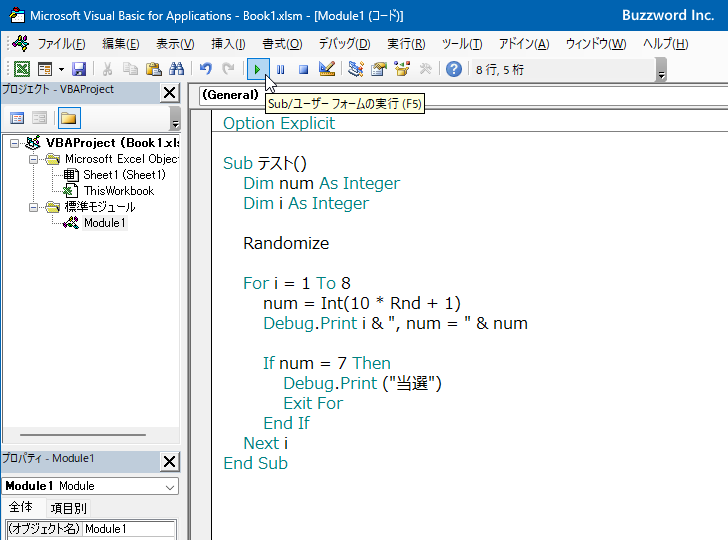This screenshot has width=728, height=540.
Task: Switch to the 全体 properties tab
Action: coord(21,507)
